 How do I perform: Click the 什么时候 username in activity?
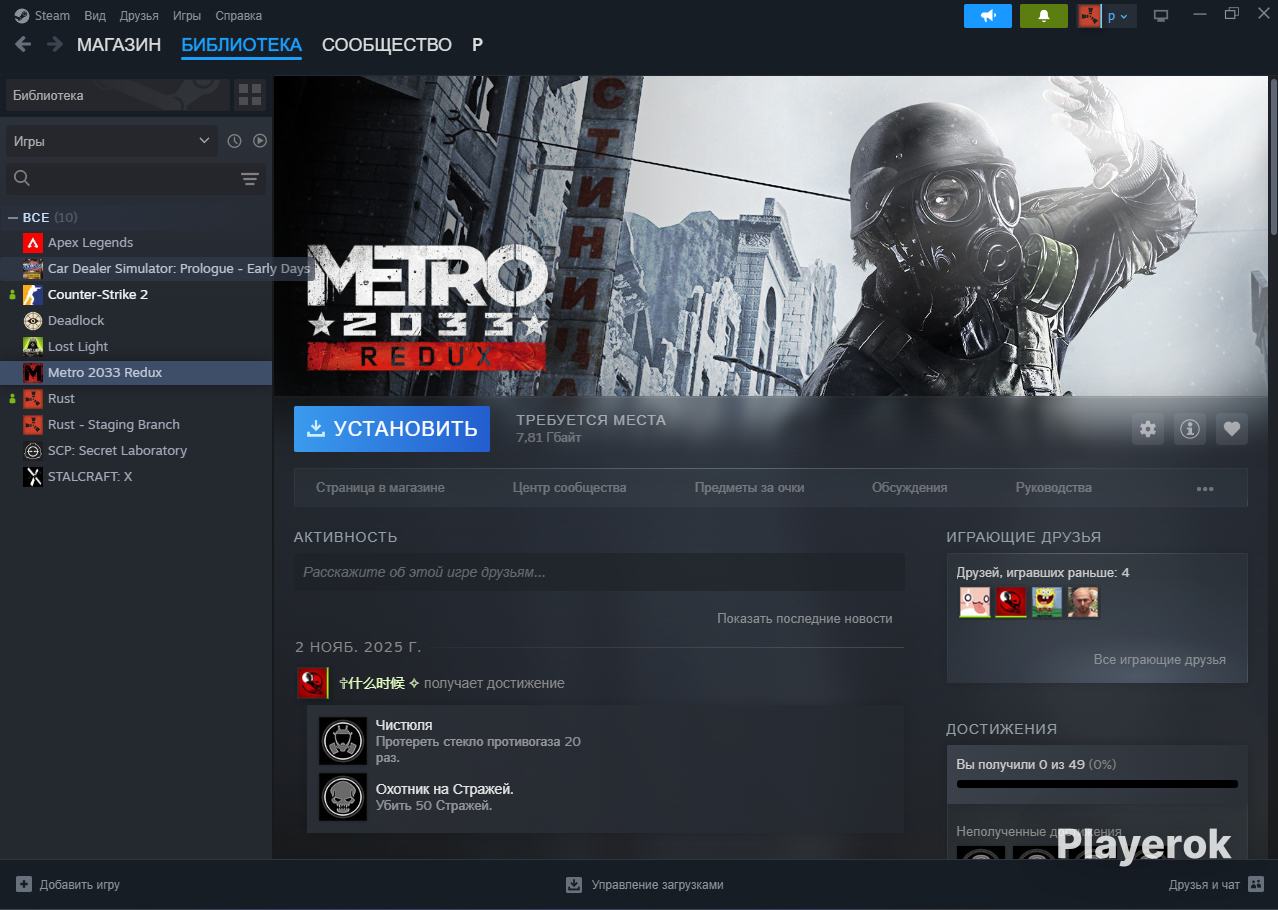tap(379, 683)
